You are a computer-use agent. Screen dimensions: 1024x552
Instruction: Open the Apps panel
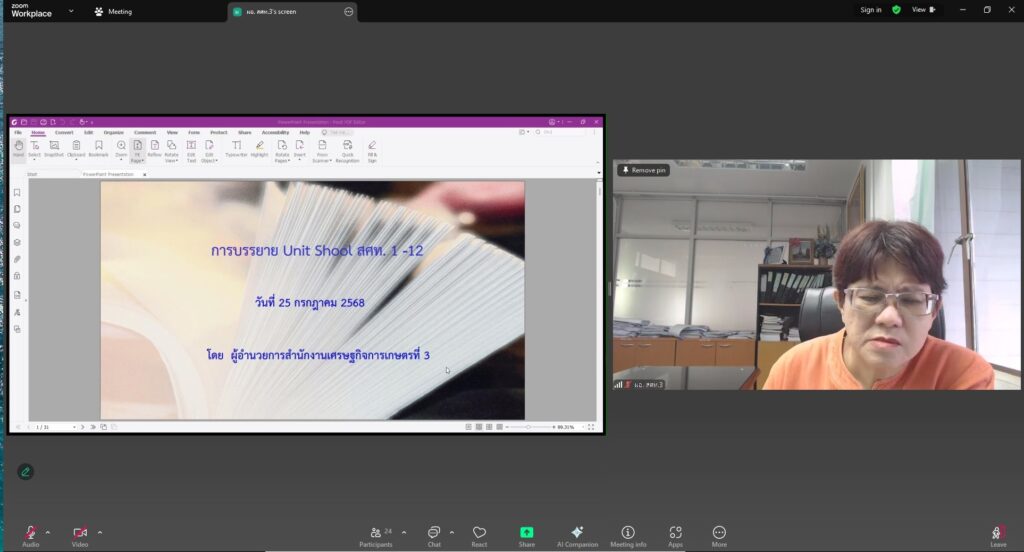pyautogui.click(x=675, y=536)
